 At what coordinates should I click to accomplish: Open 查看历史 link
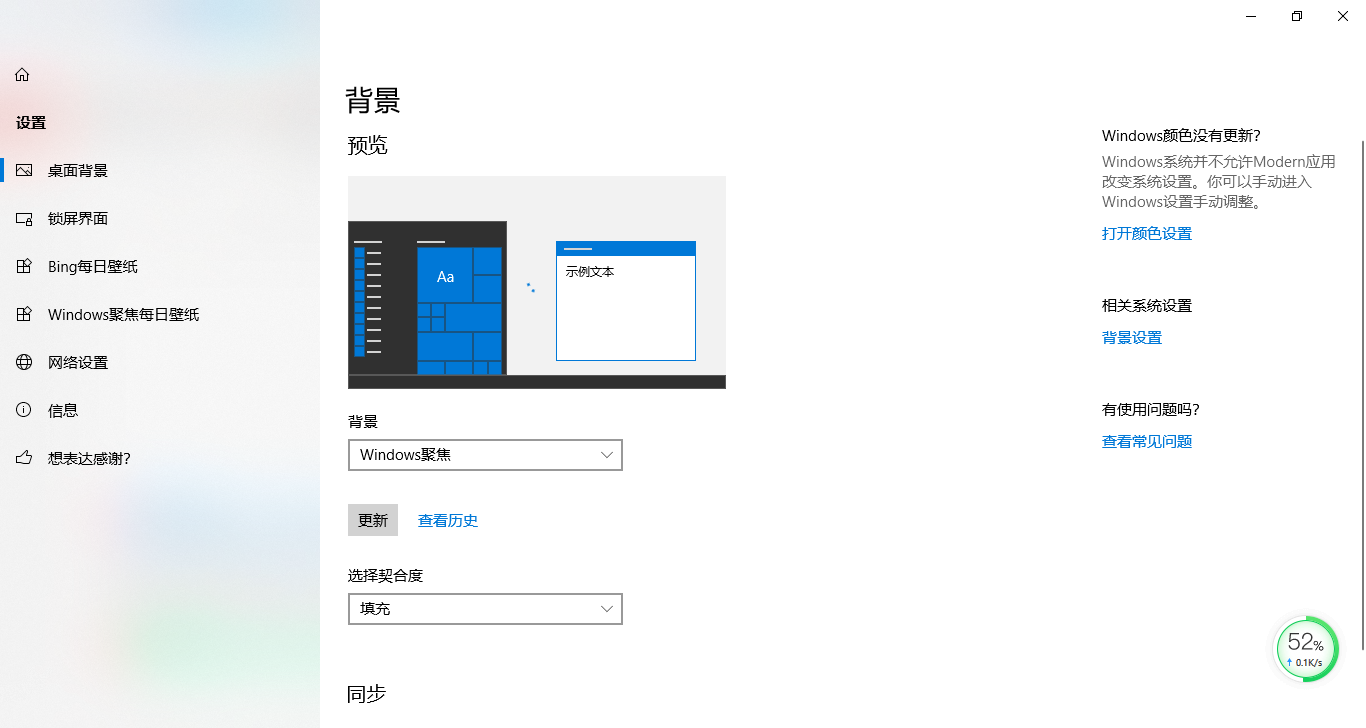point(447,520)
